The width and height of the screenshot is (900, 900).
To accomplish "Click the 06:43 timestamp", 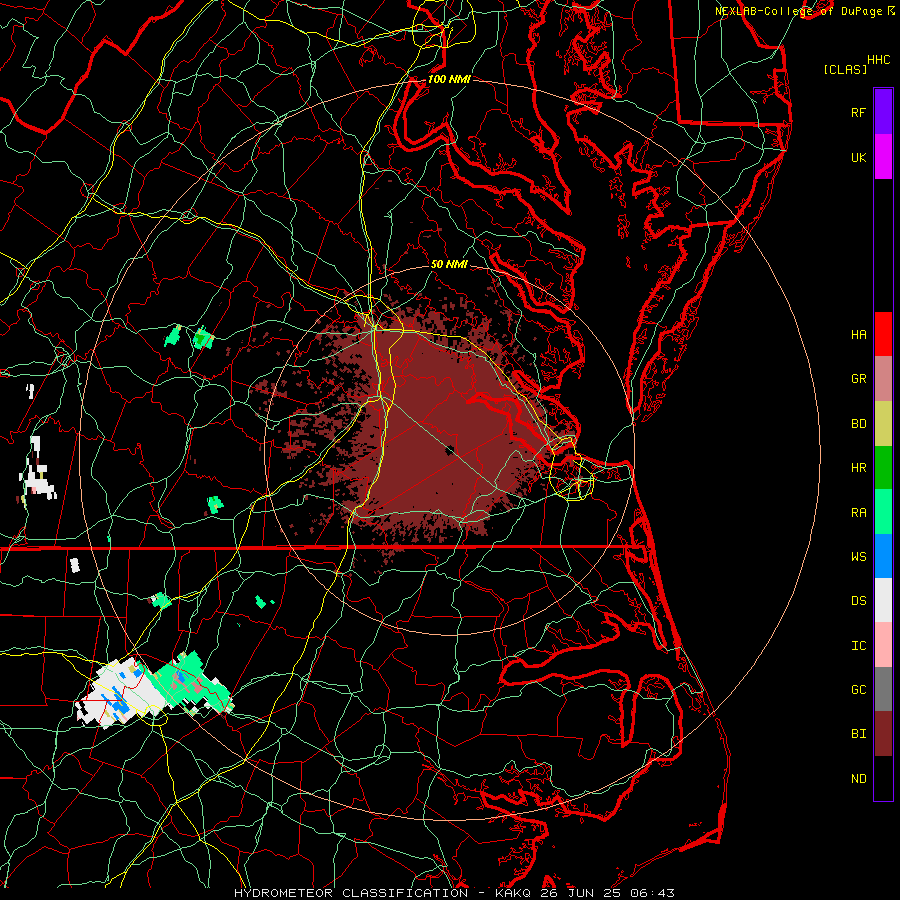I will [654, 893].
